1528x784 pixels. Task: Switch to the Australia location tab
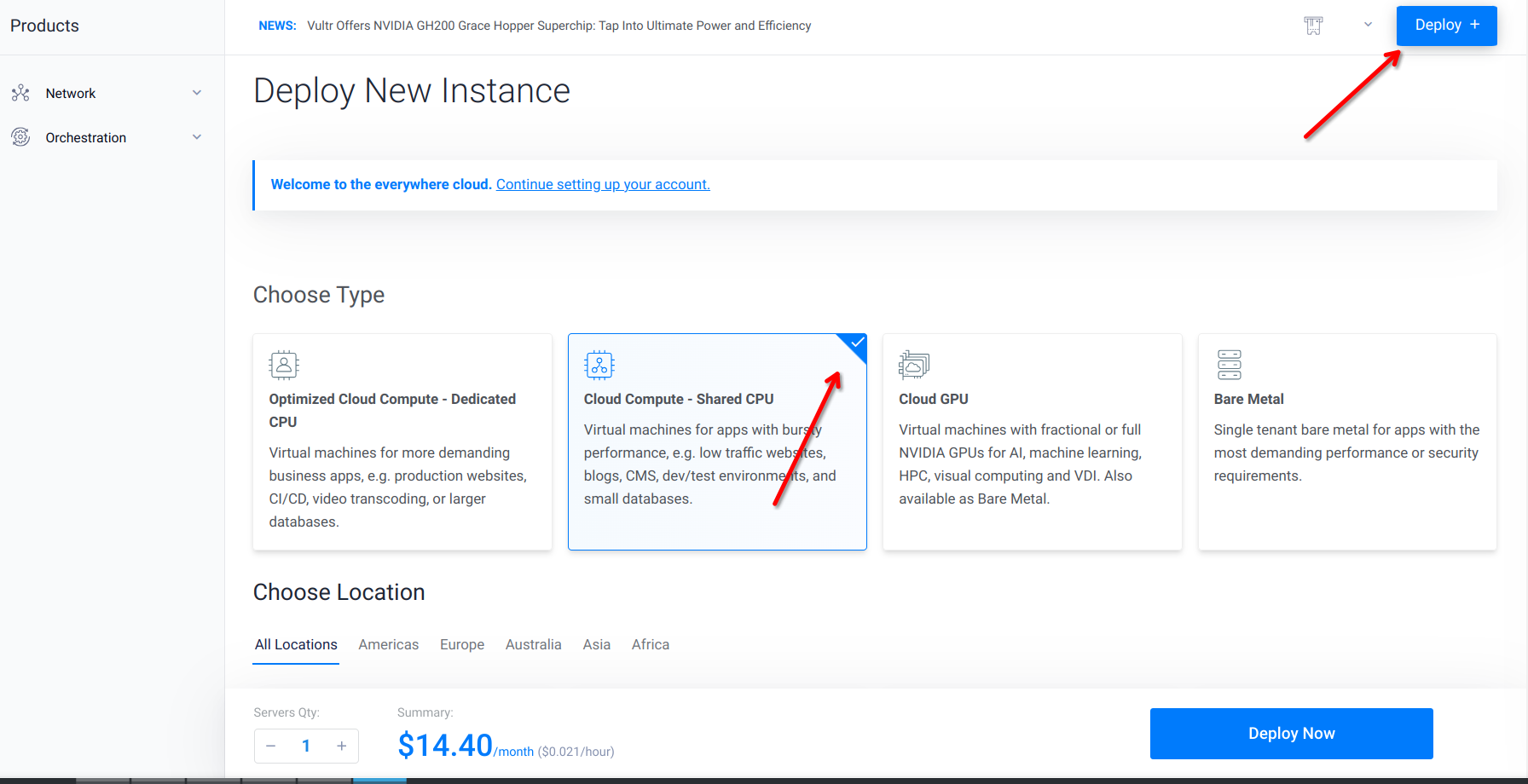534,645
